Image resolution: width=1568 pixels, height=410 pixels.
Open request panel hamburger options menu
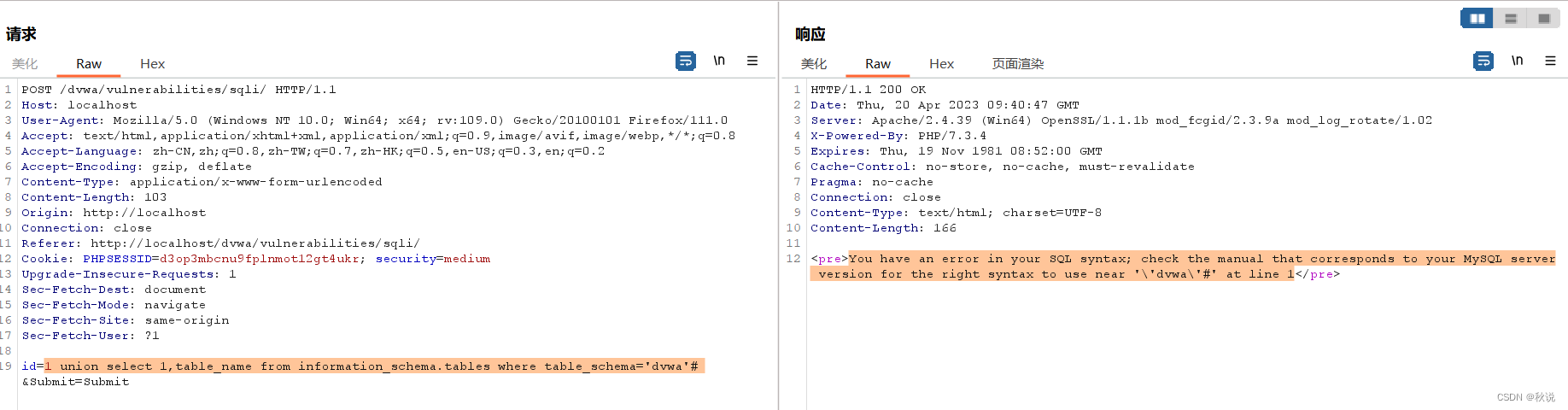(752, 61)
